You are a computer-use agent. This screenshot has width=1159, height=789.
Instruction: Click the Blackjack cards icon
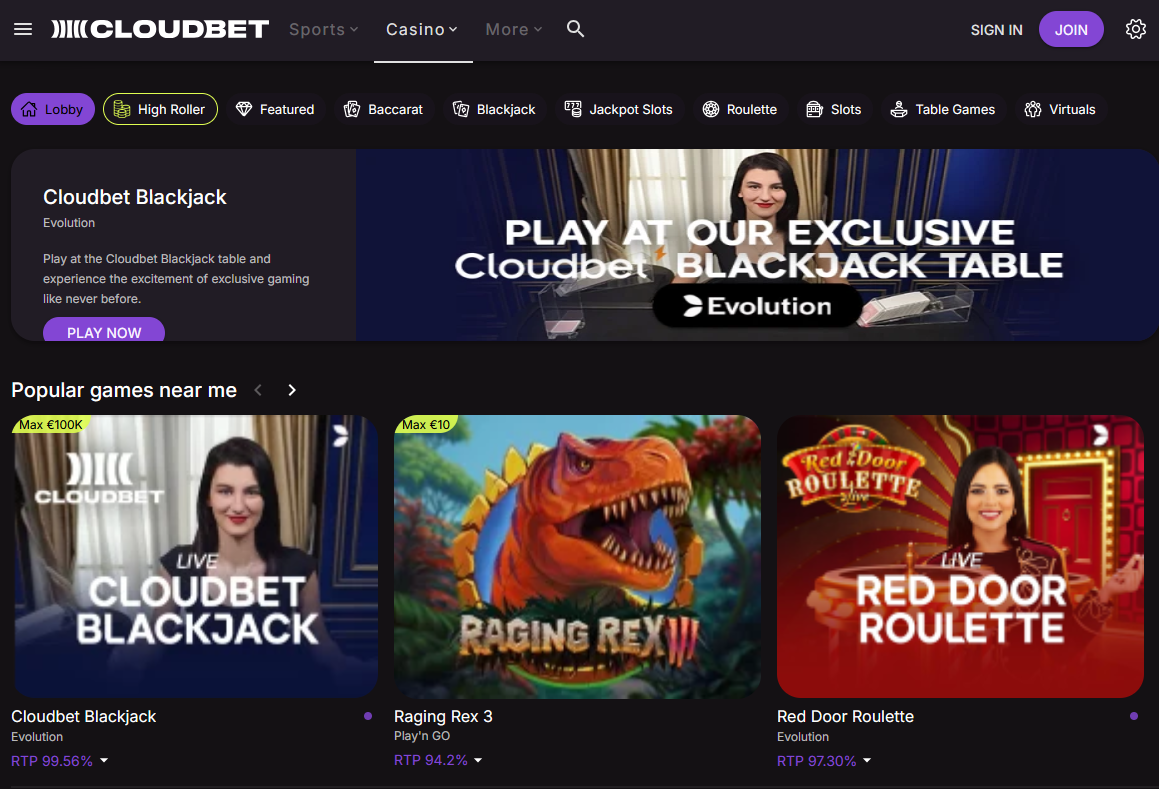point(460,109)
